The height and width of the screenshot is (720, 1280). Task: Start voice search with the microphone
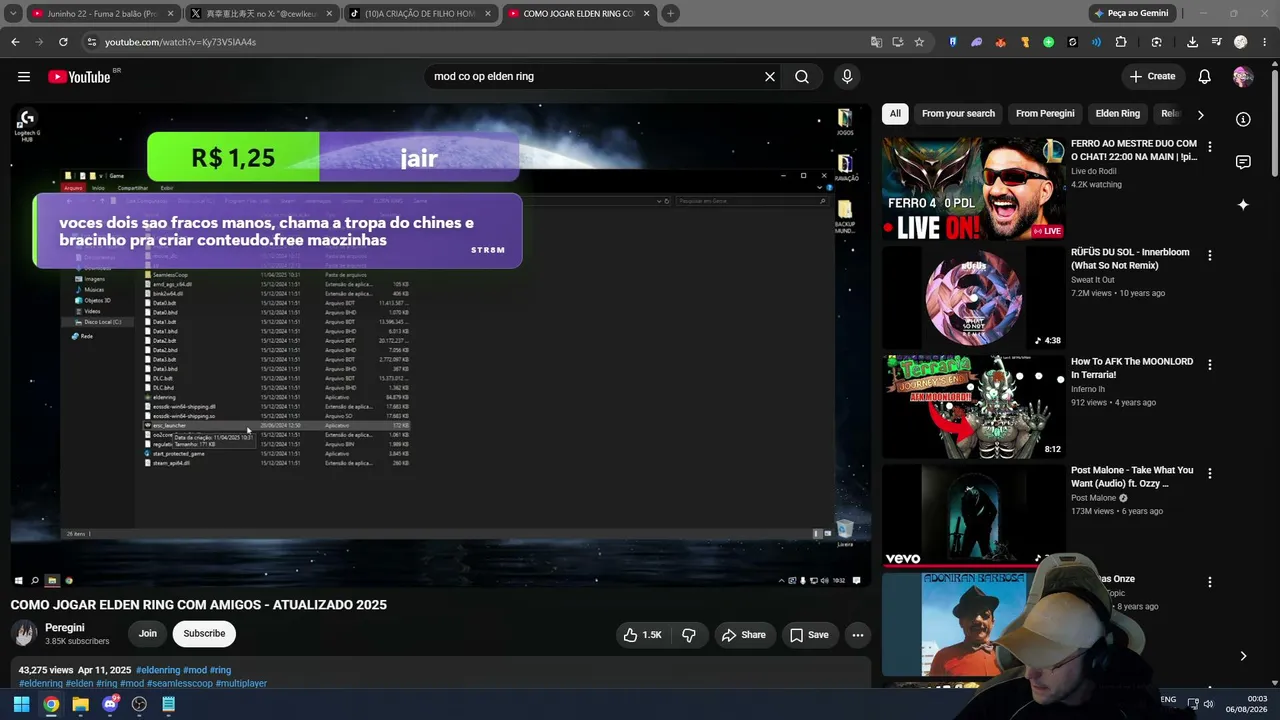point(847,77)
